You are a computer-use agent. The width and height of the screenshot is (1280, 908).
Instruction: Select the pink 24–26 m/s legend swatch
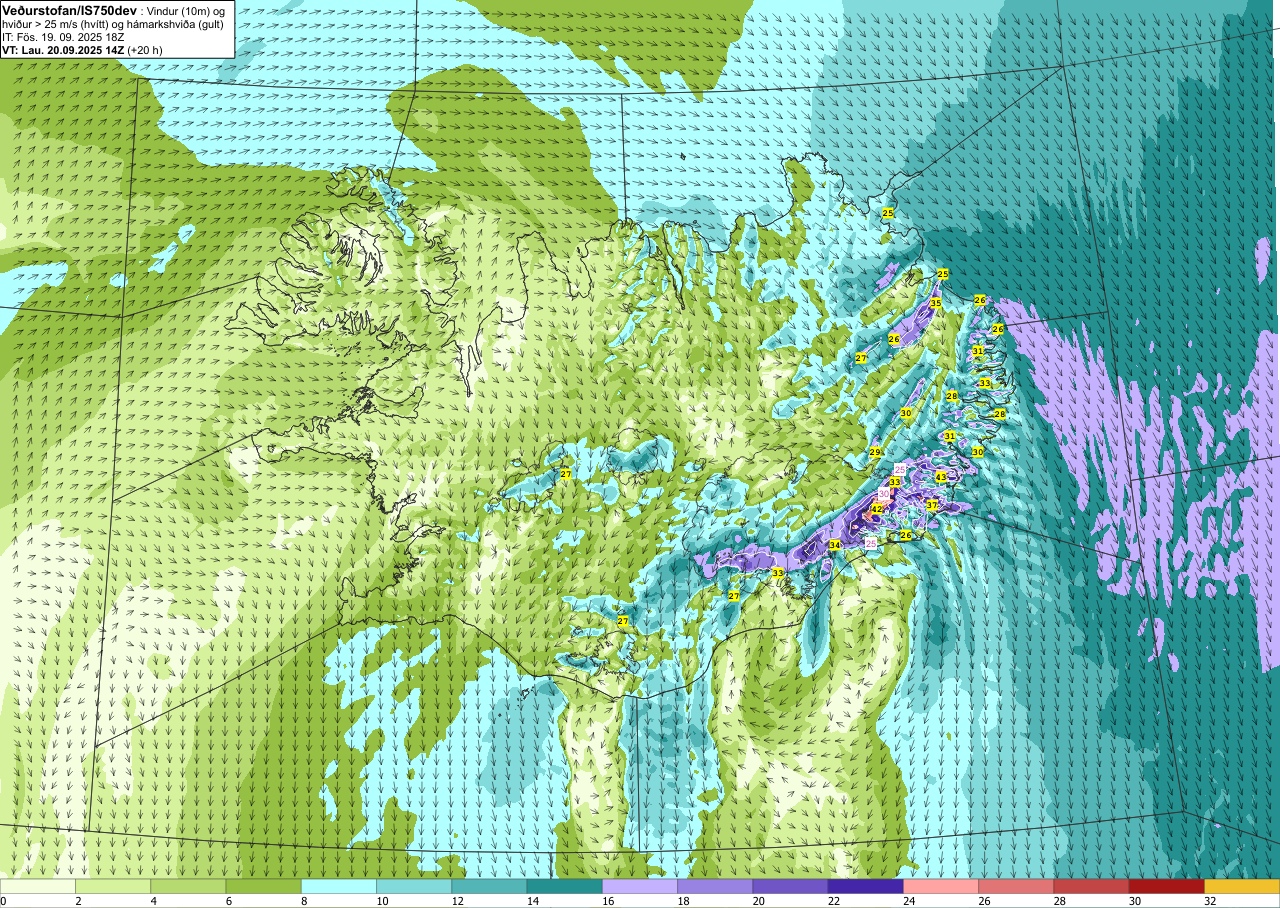click(941, 886)
